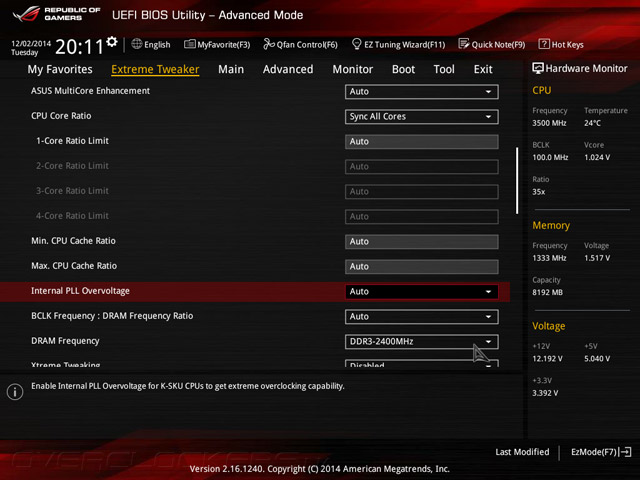Click the Min. CPU Cache Ratio field
640x480 pixels.
click(x=422, y=242)
